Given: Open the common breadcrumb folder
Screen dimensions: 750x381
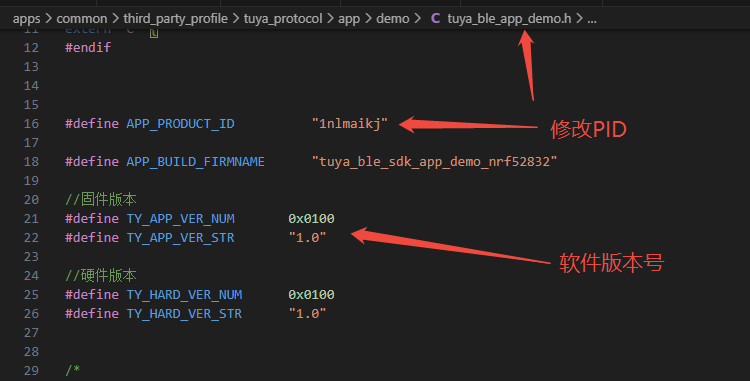Looking at the screenshot, I should pos(82,19).
